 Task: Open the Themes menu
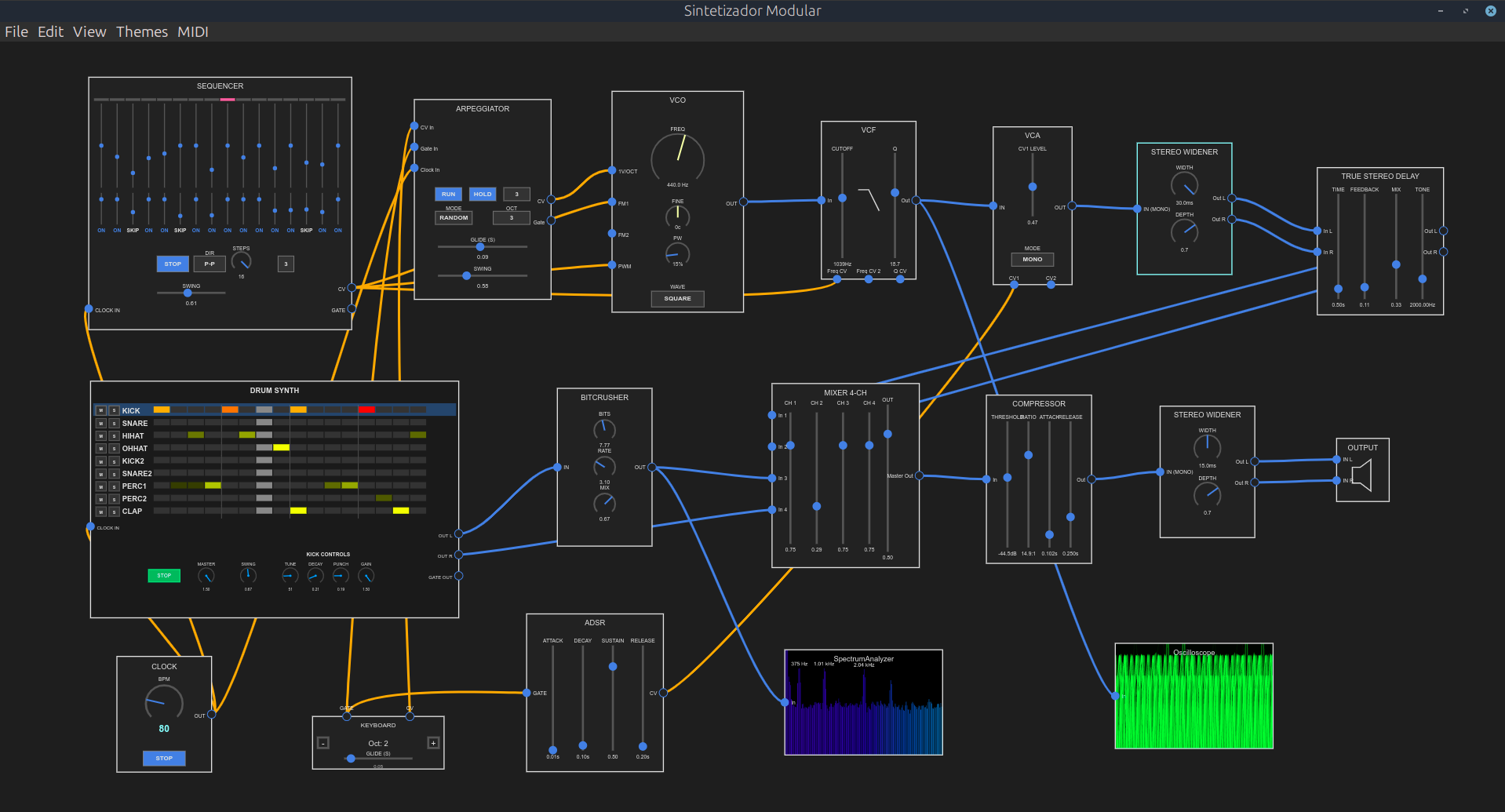(141, 31)
